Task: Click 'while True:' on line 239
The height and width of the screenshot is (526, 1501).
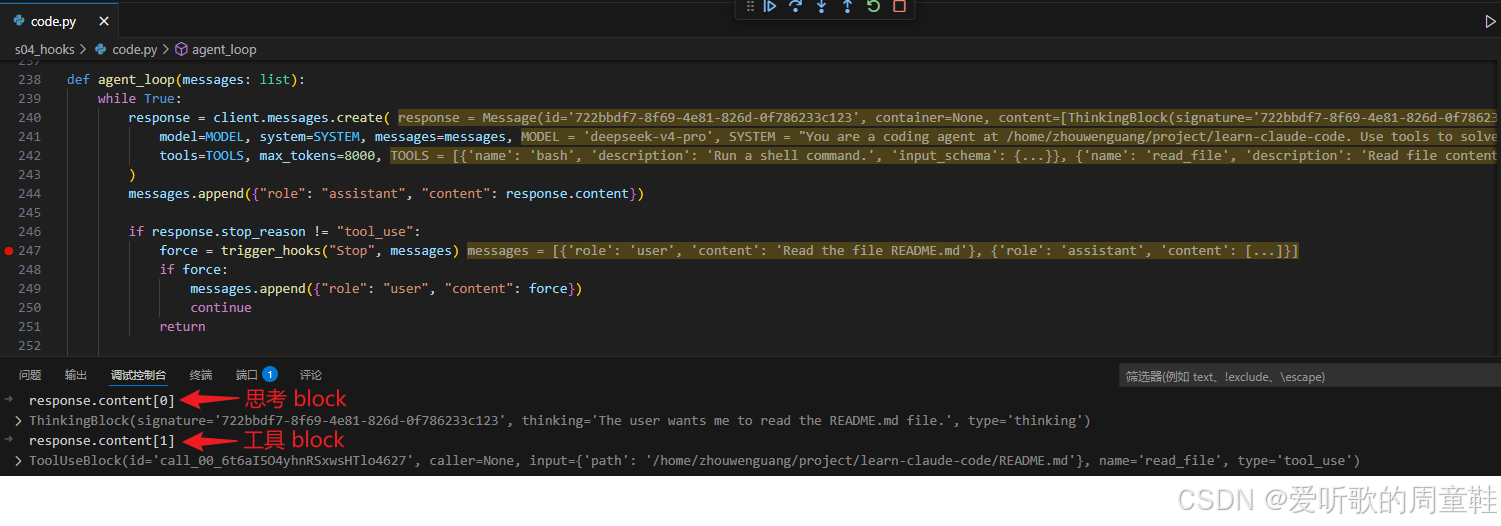Action: click(x=140, y=99)
